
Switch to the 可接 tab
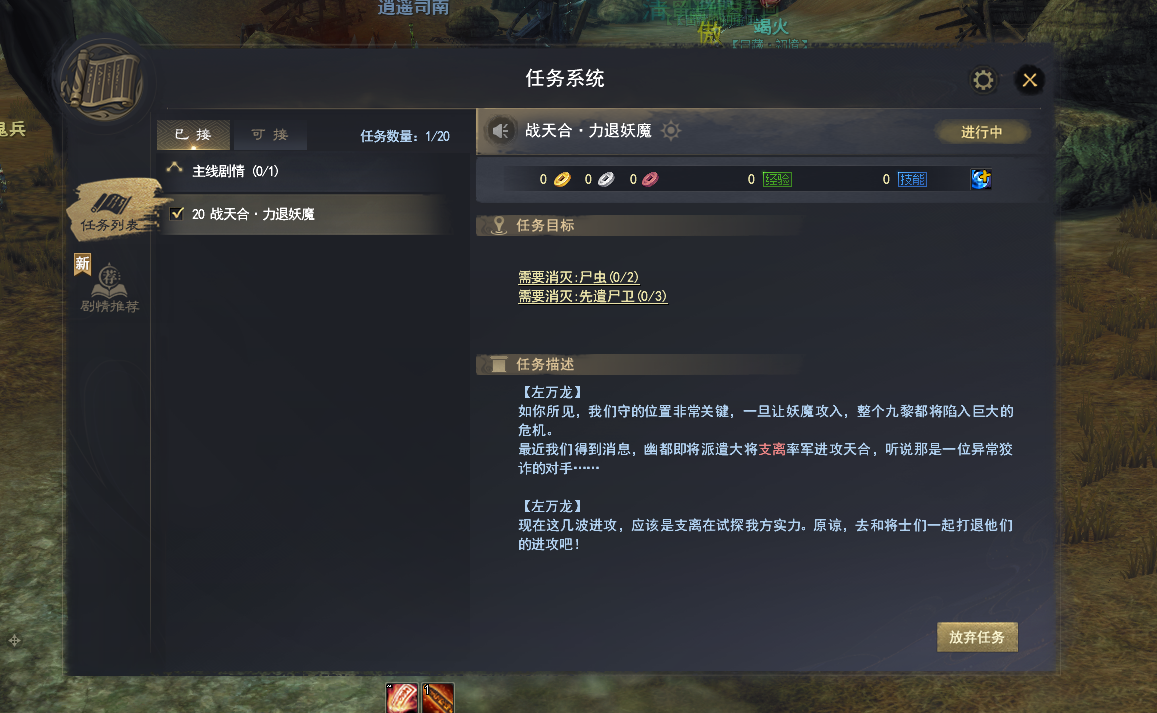(270, 134)
